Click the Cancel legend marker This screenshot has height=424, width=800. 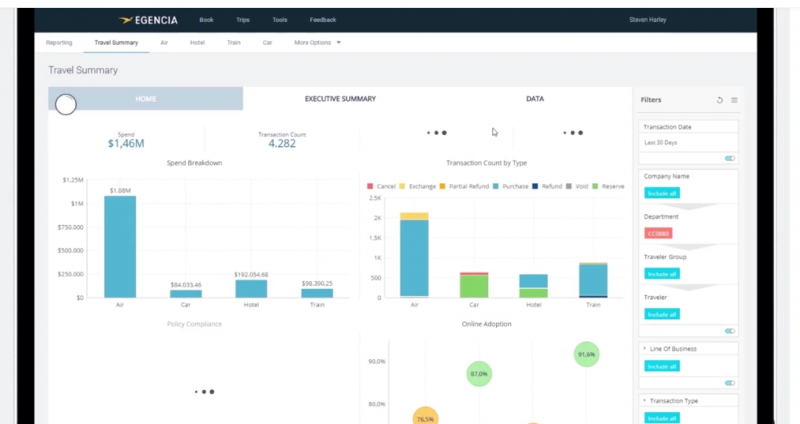[x=370, y=186]
